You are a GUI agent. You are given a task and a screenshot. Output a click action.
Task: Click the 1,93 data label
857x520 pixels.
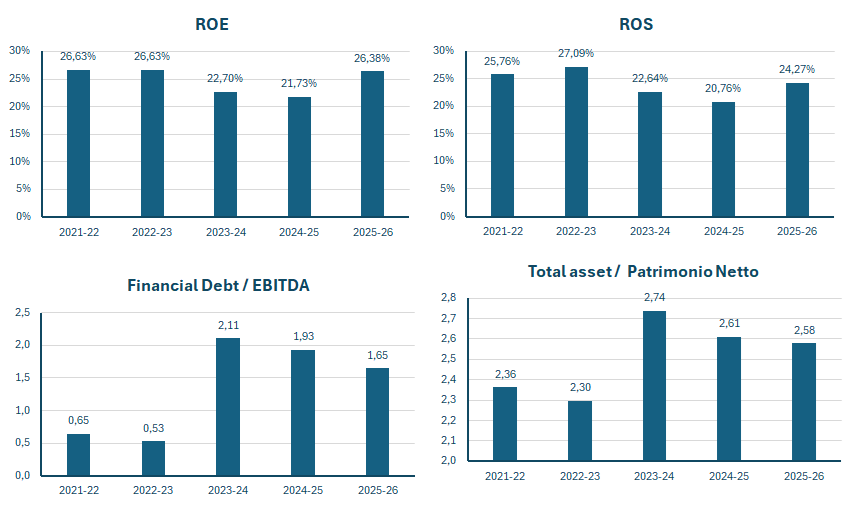303,336
